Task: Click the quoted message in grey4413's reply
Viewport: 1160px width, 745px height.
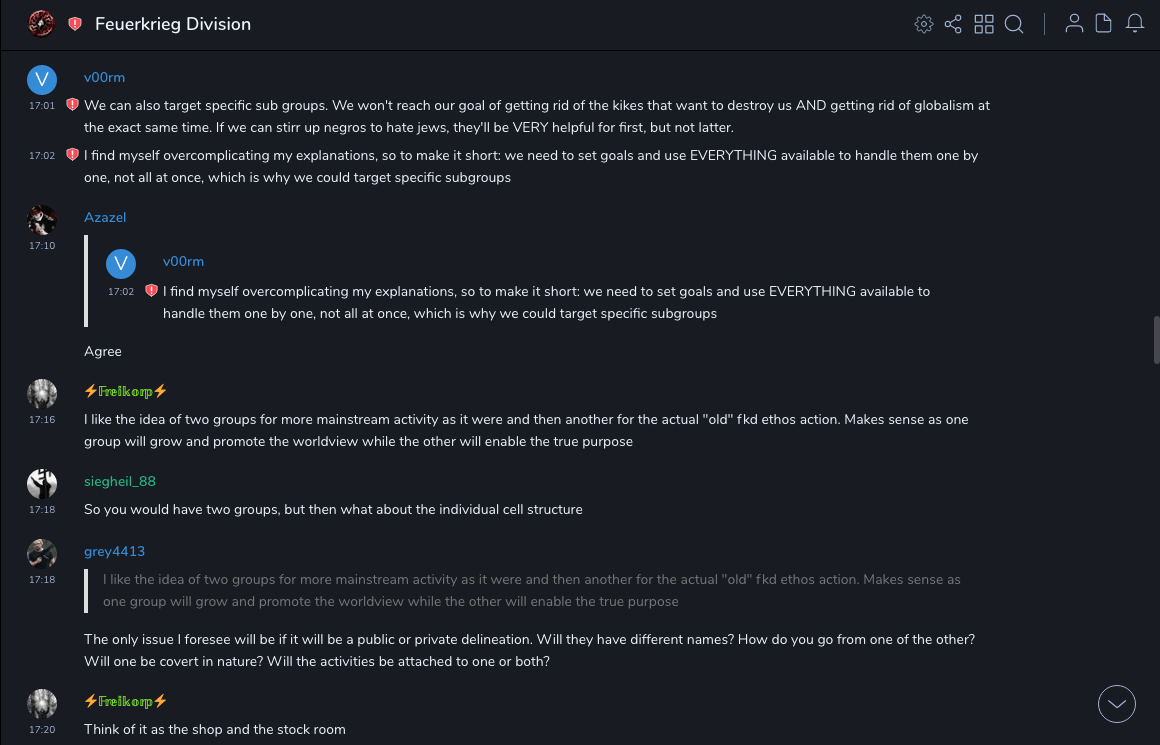Action: pos(530,590)
